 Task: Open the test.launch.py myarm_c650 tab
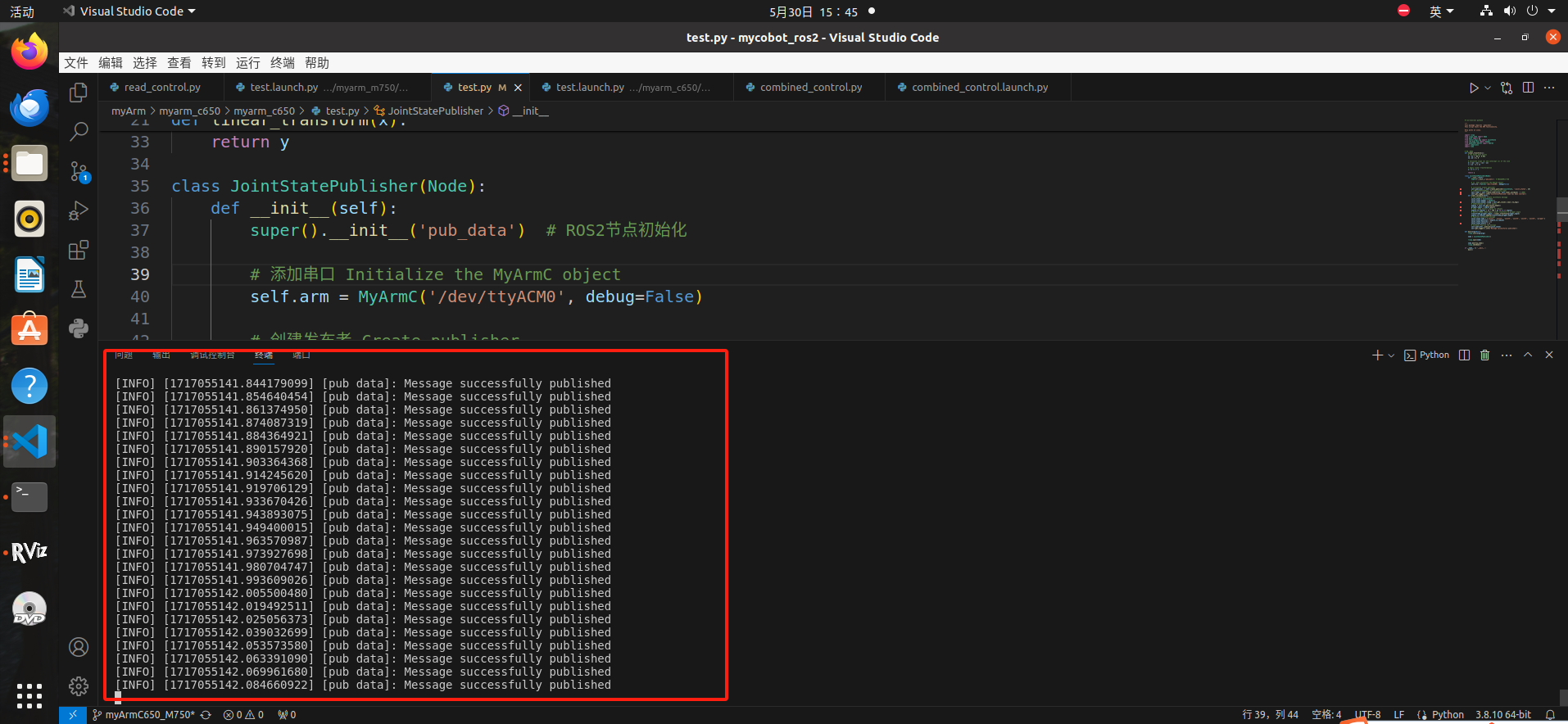[x=632, y=87]
